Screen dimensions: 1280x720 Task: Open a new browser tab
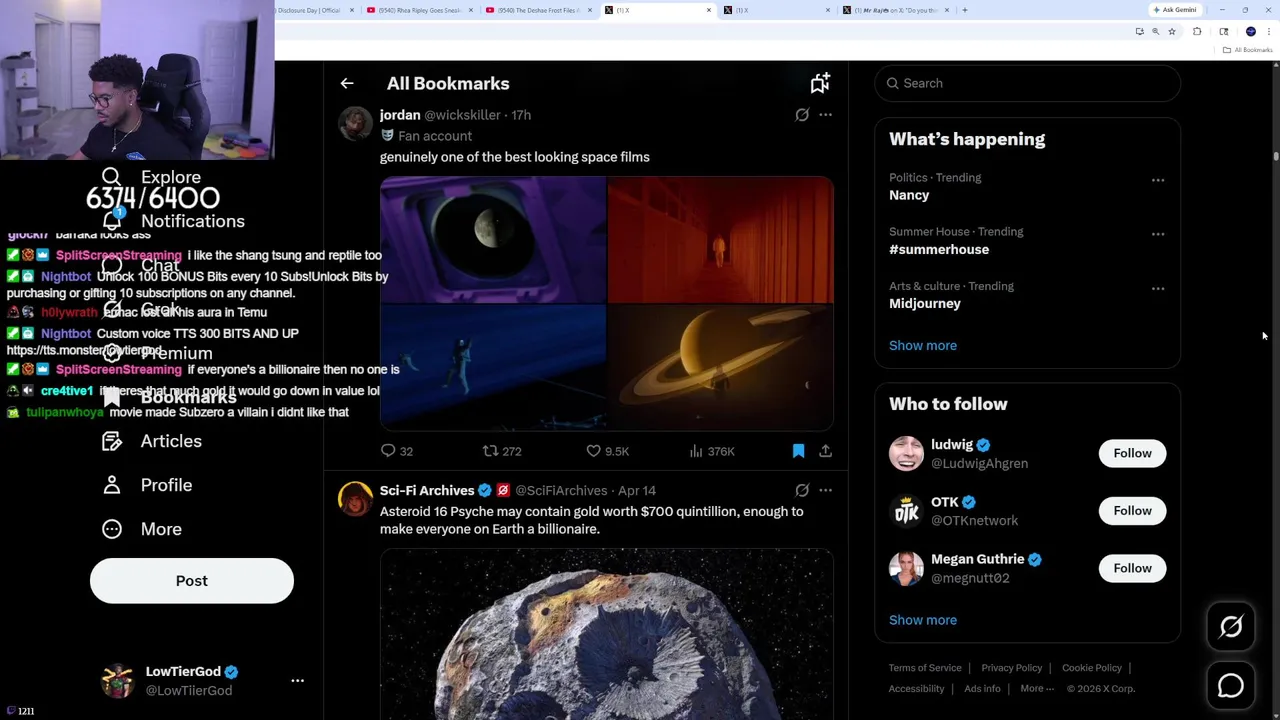965,10
